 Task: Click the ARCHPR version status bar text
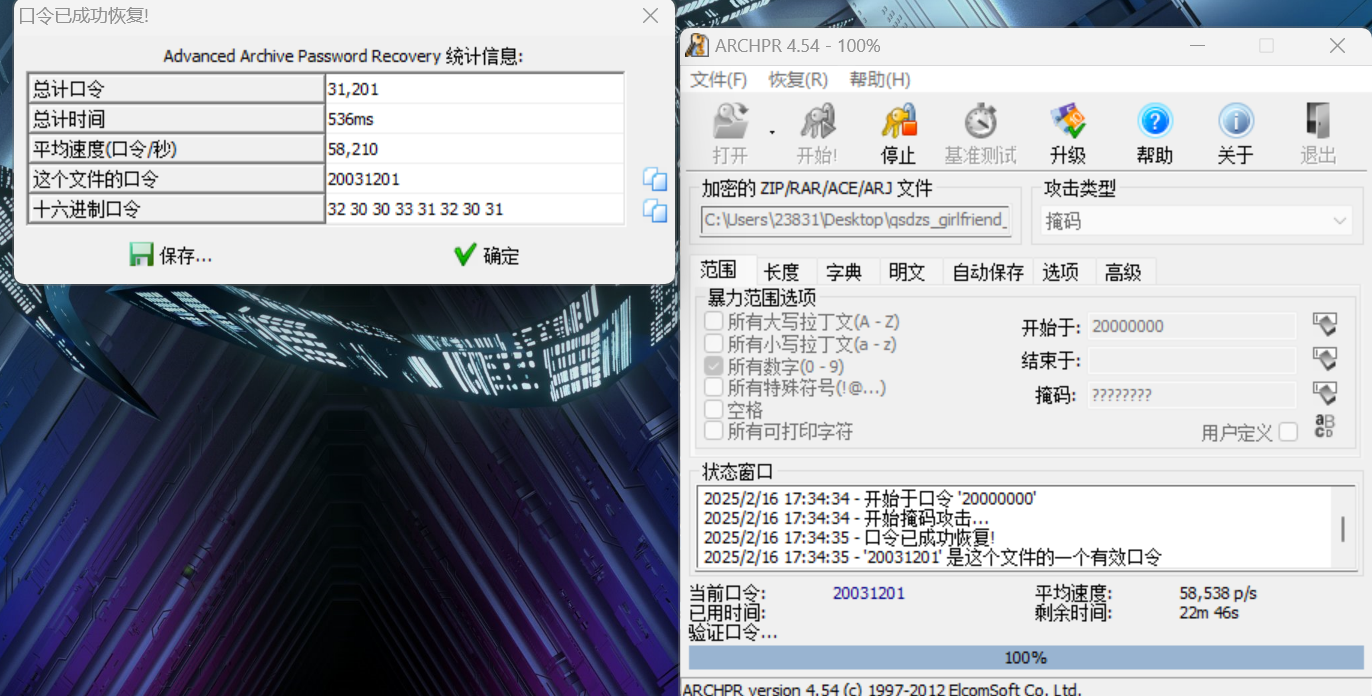pos(882,689)
